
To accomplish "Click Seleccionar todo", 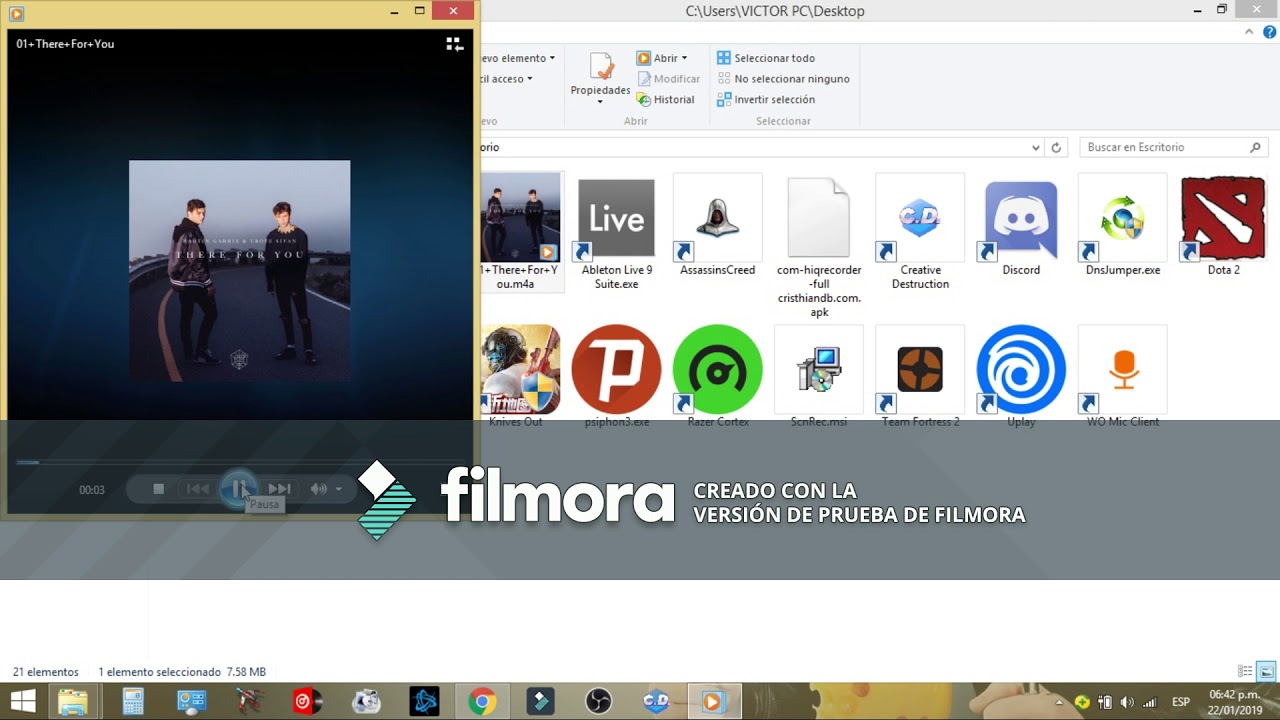I will pyautogui.click(x=766, y=58).
